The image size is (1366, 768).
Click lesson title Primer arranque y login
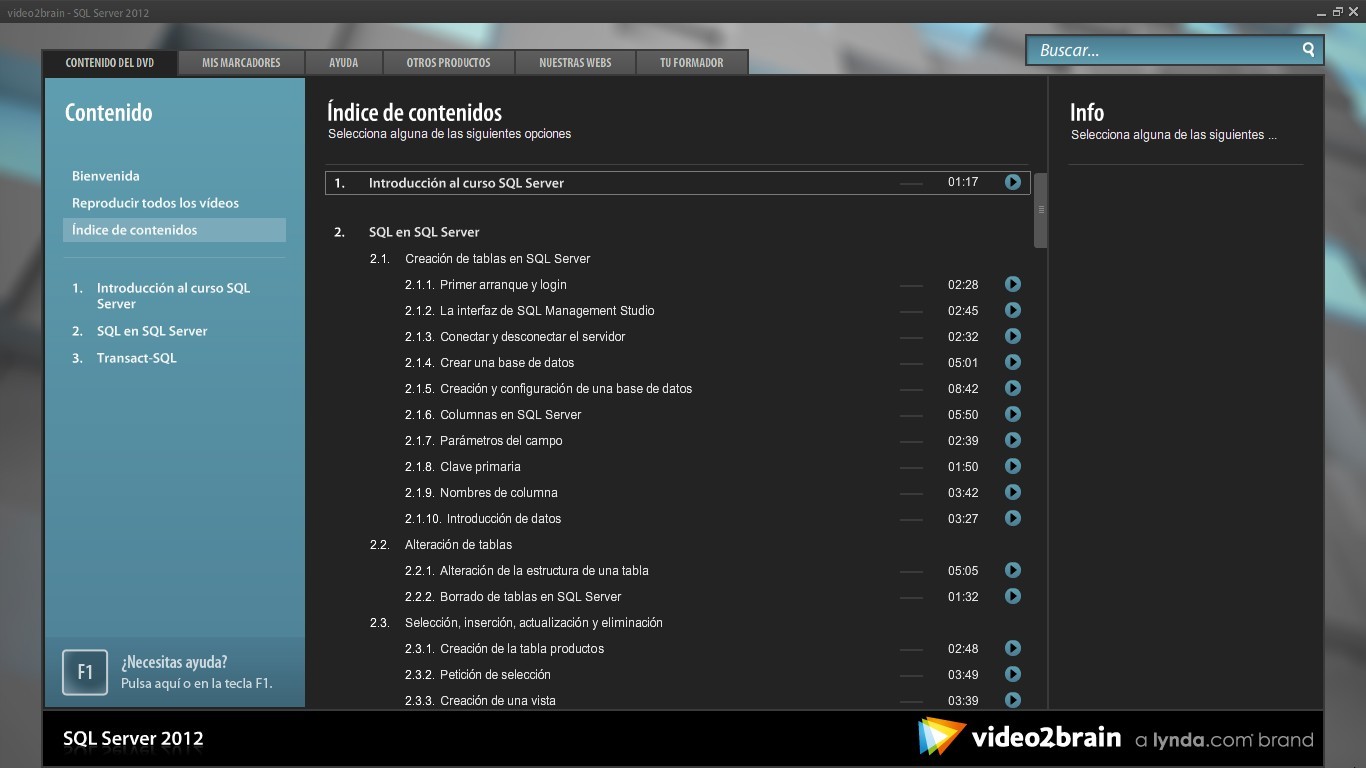point(503,284)
